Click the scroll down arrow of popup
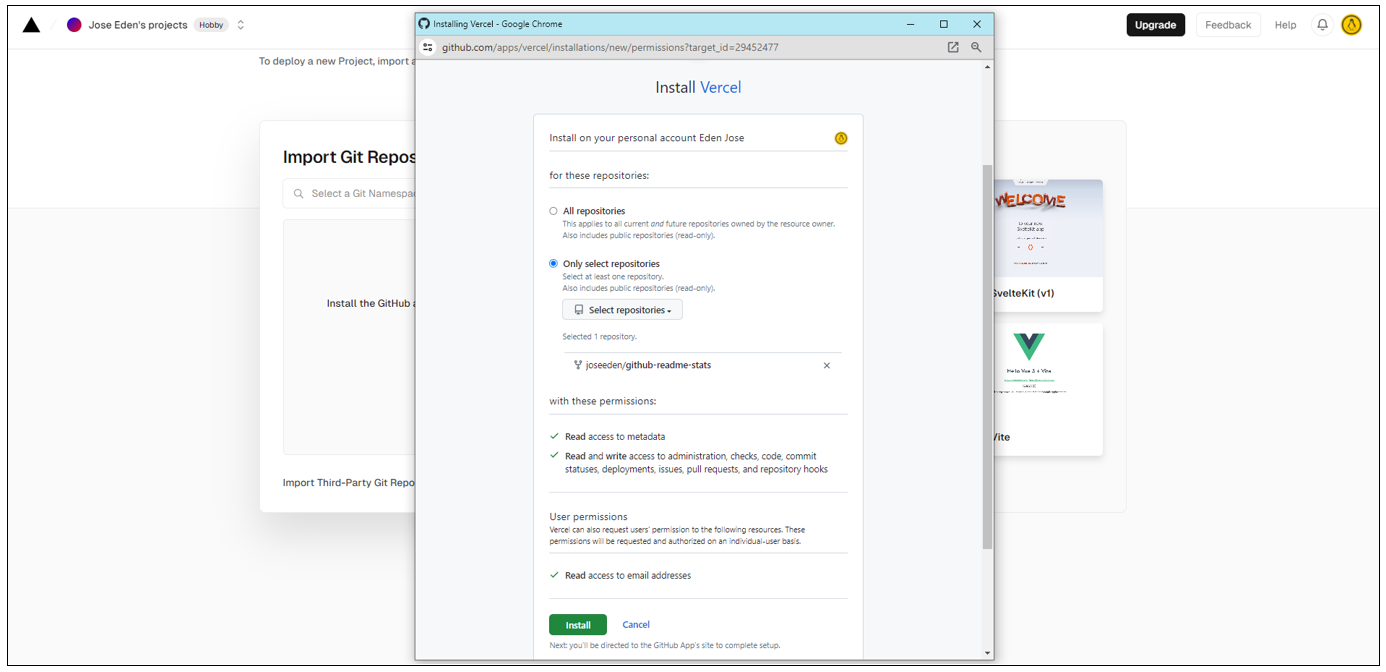1386x672 pixels. (988, 653)
